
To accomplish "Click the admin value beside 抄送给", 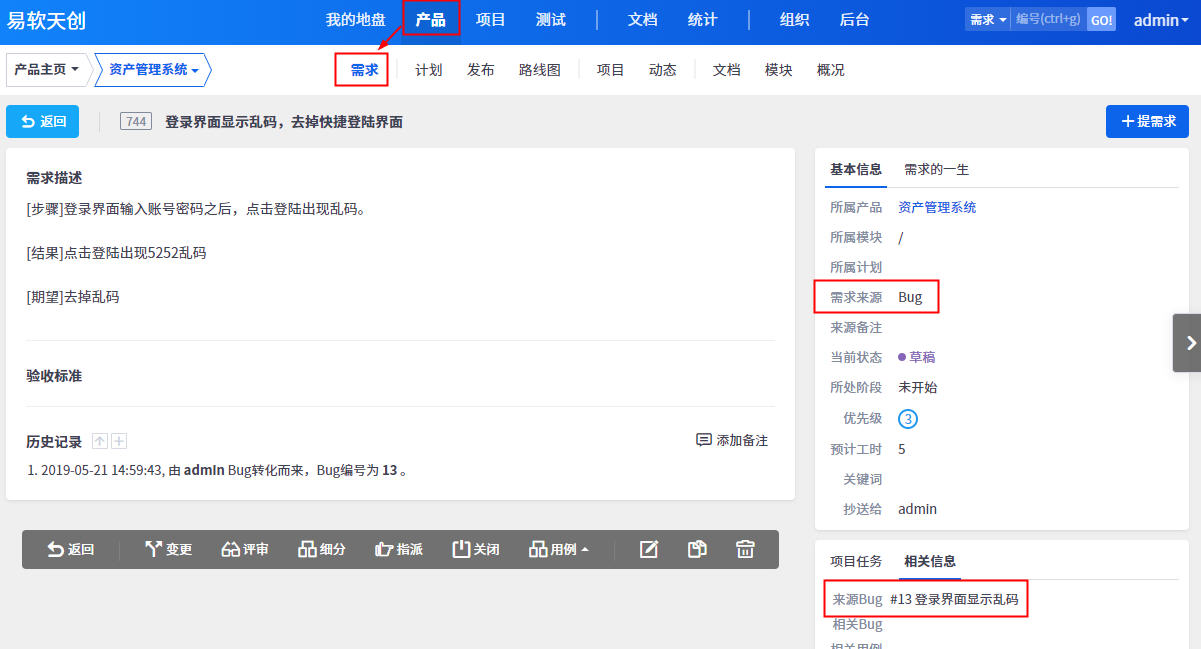I will point(917,509).
